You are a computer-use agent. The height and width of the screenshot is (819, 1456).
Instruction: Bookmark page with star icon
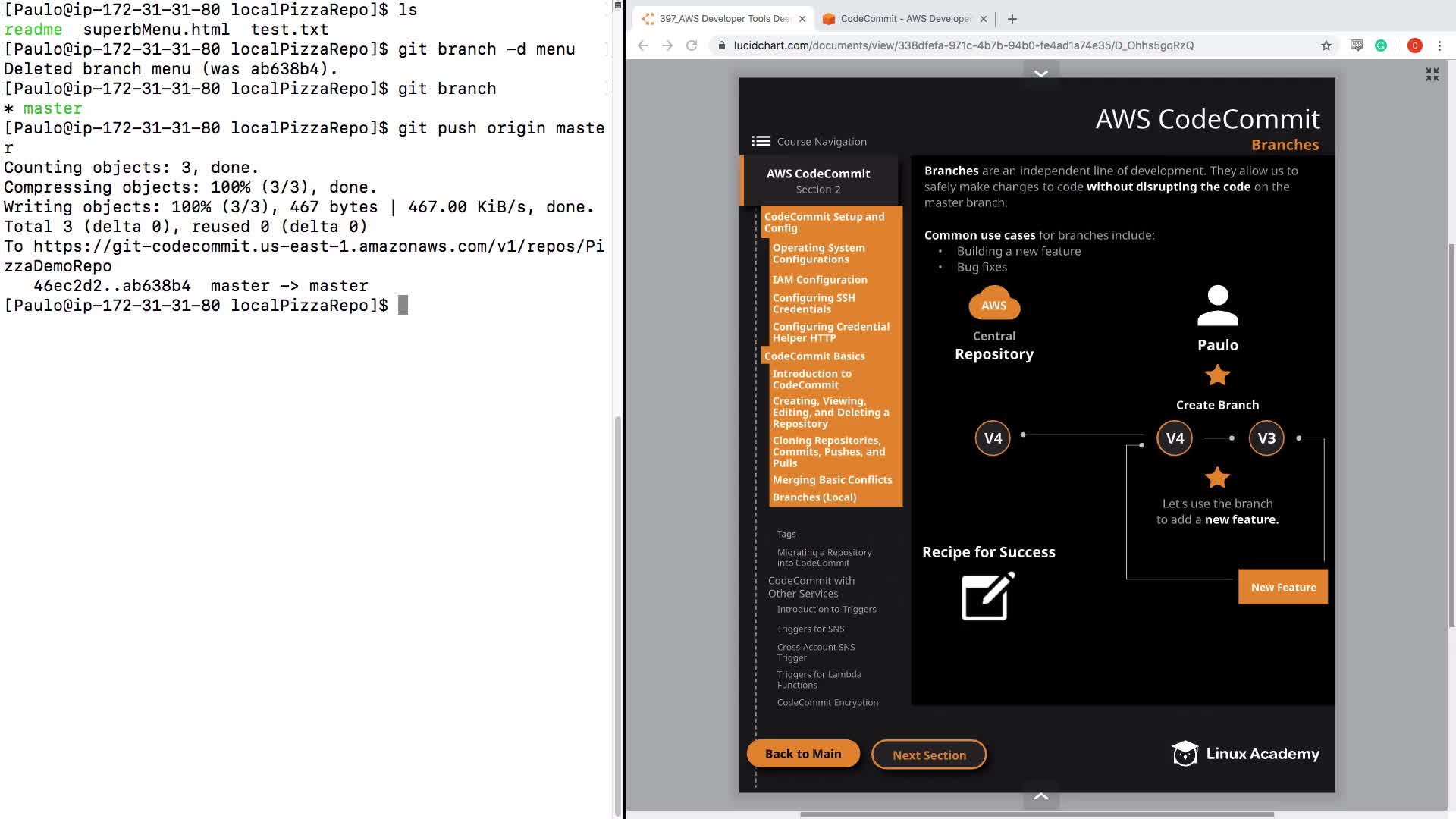[x=1326, y=45]
